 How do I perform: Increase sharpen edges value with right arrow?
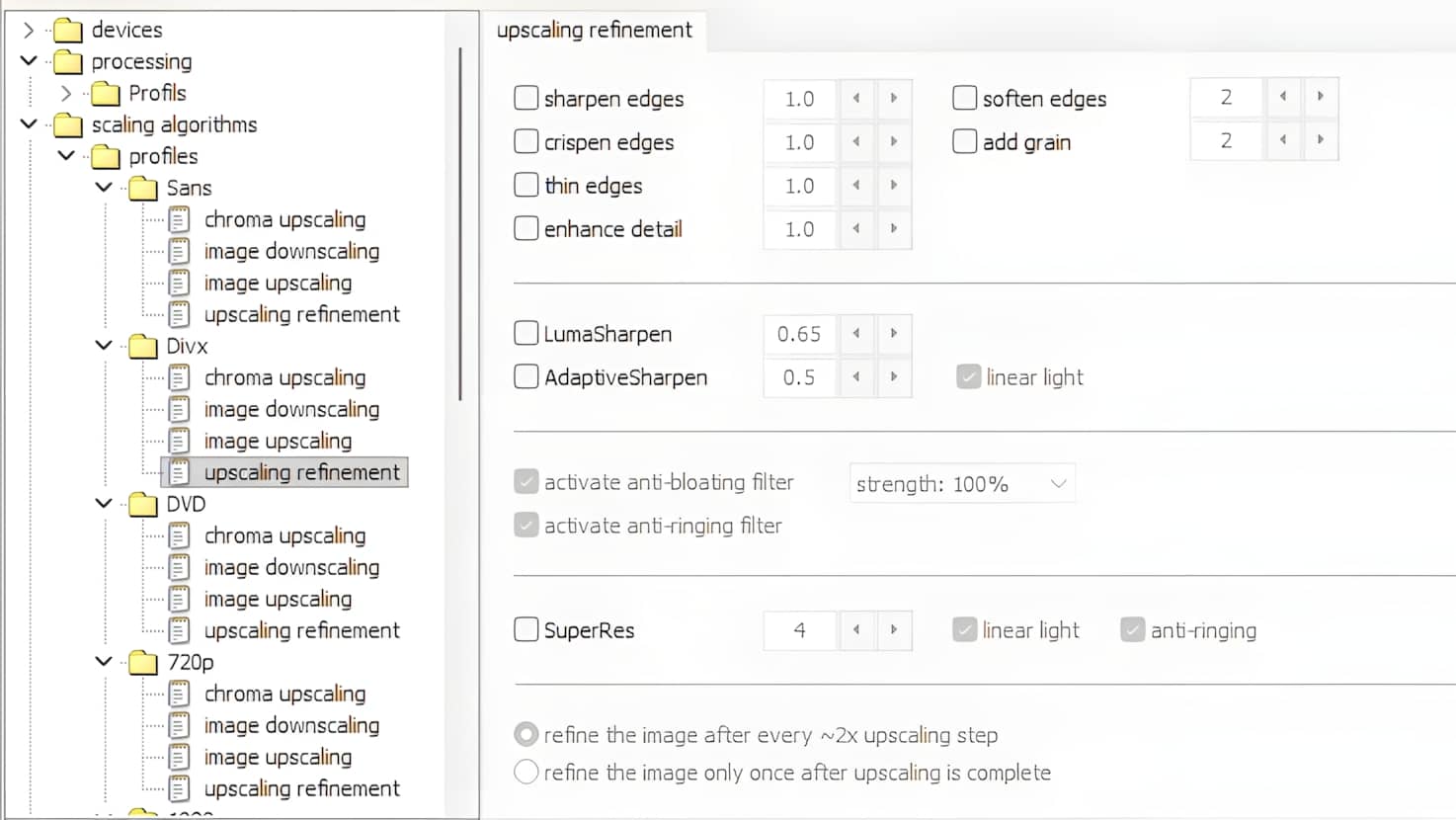pyautogui.click(x=894, y=99)
